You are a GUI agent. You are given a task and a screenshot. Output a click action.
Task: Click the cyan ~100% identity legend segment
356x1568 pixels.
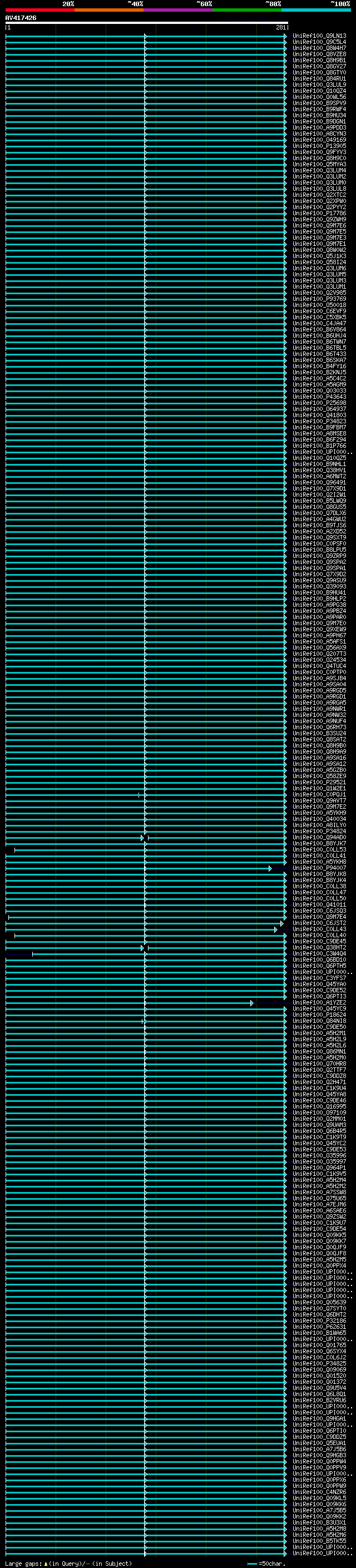(x=316, y=10)
